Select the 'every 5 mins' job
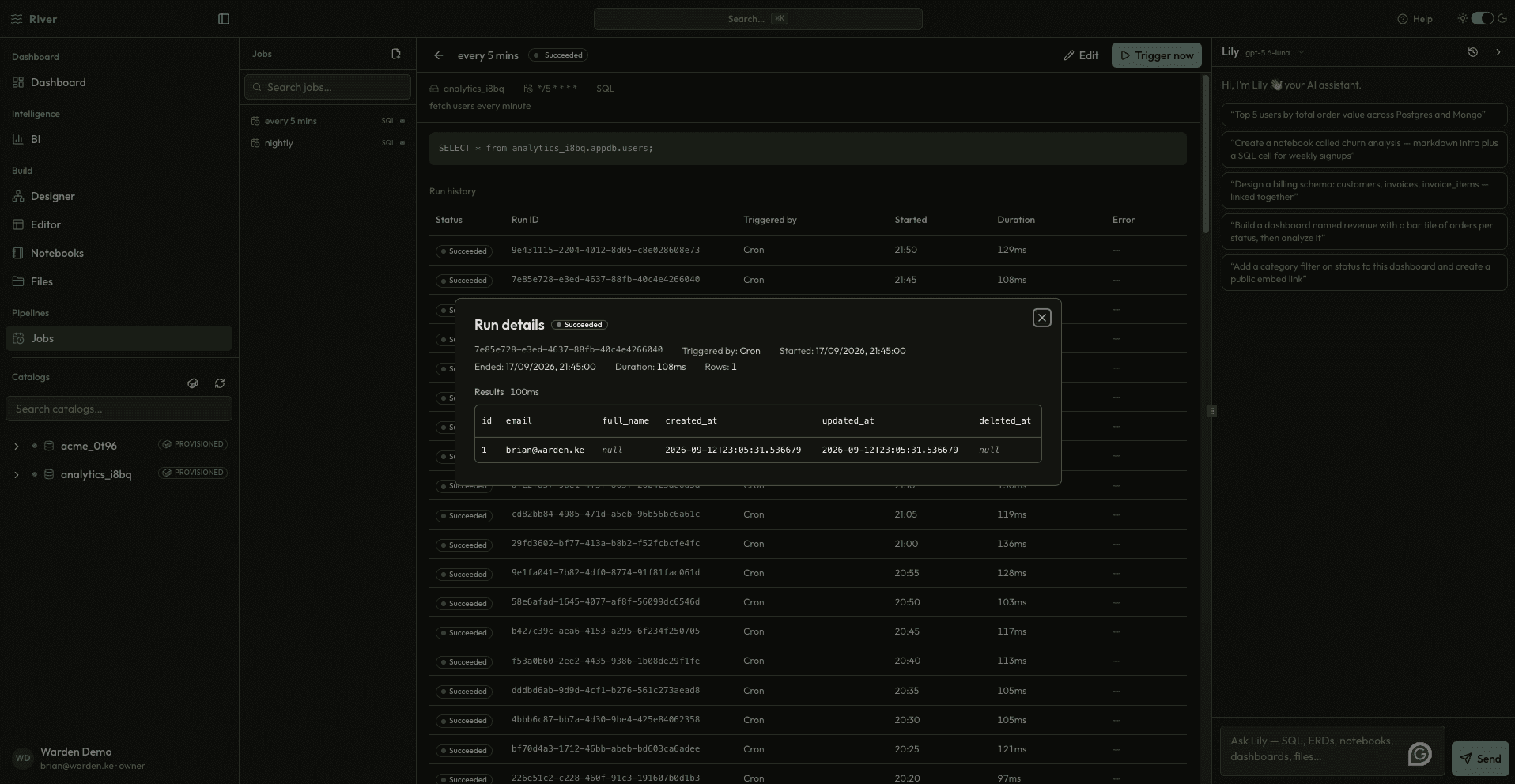This screenshot has width=1515, height=784. click(327, 121)
